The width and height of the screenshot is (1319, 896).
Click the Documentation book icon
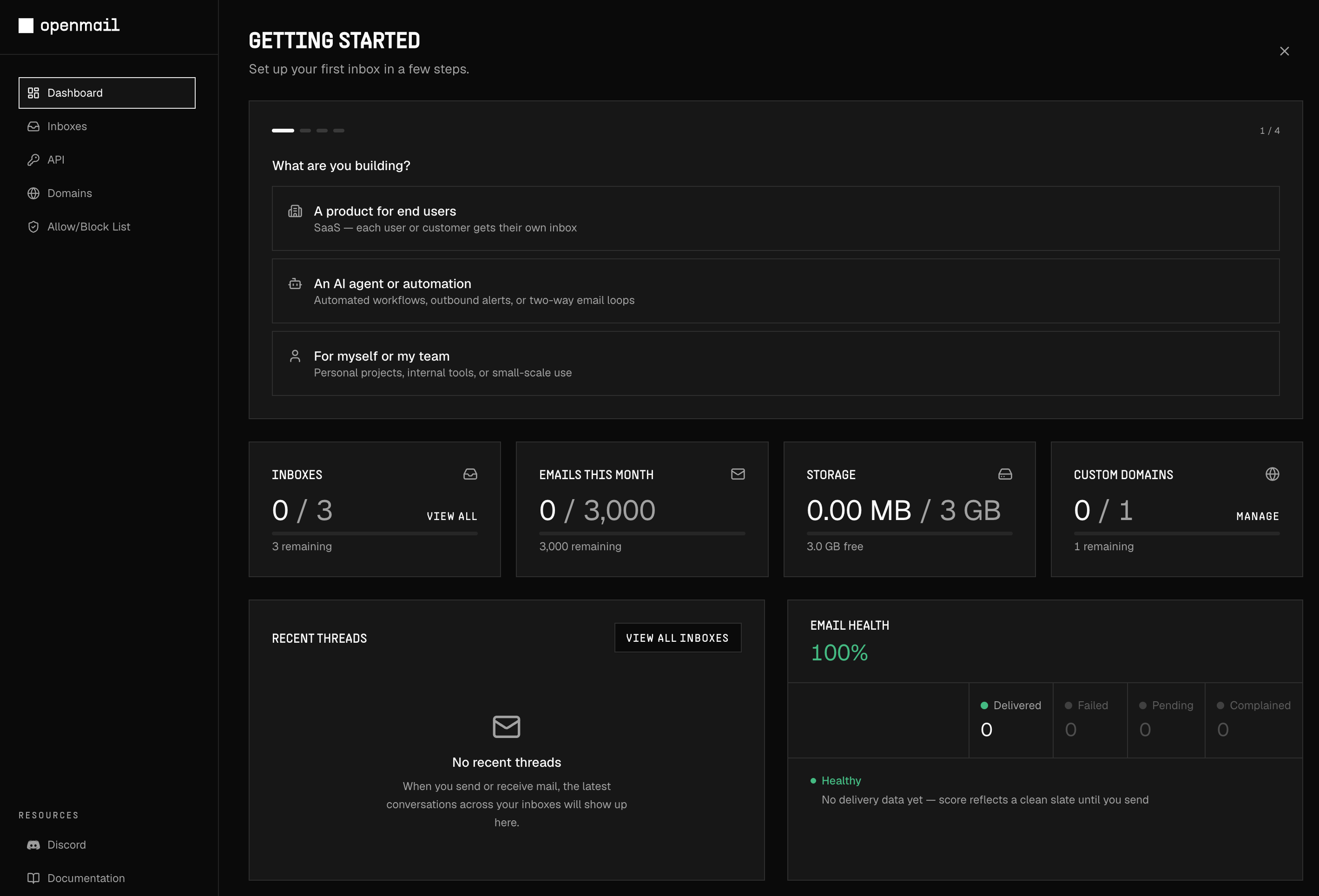33,878
